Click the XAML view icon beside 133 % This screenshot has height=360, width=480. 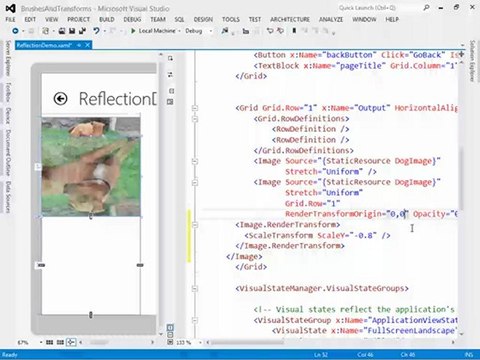coord(170,342)
